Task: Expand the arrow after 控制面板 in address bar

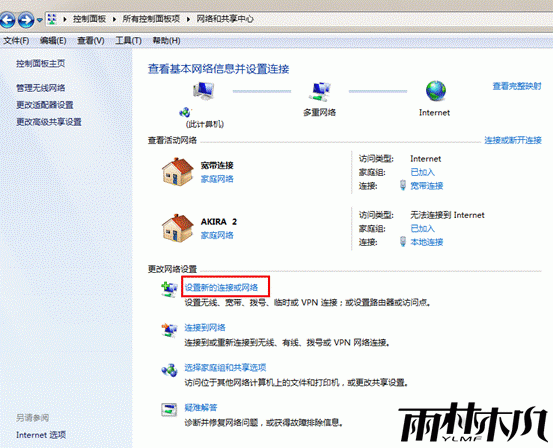Action: (x=114, y=19)
